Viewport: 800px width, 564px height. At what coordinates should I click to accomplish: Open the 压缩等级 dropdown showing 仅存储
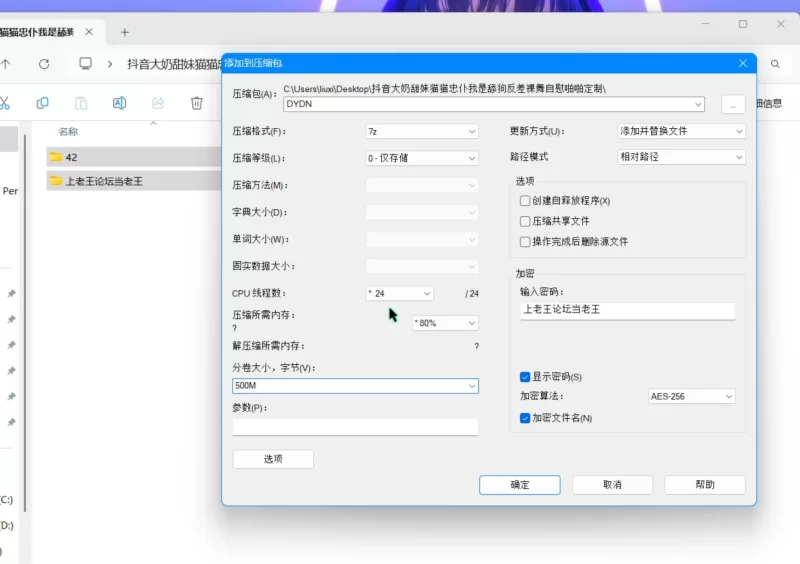tap(422, 158)
